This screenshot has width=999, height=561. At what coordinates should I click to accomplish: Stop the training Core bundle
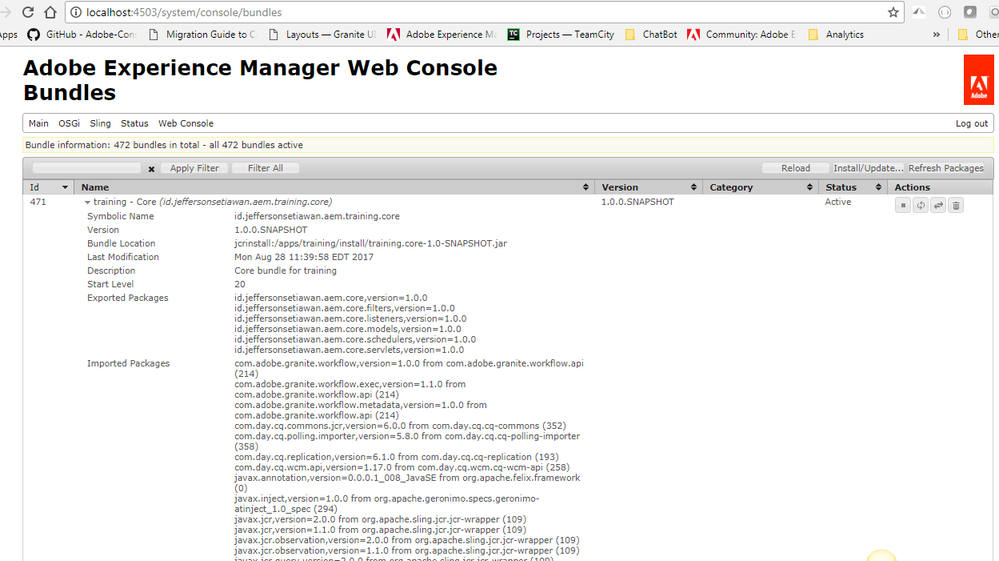pos(903,205)
